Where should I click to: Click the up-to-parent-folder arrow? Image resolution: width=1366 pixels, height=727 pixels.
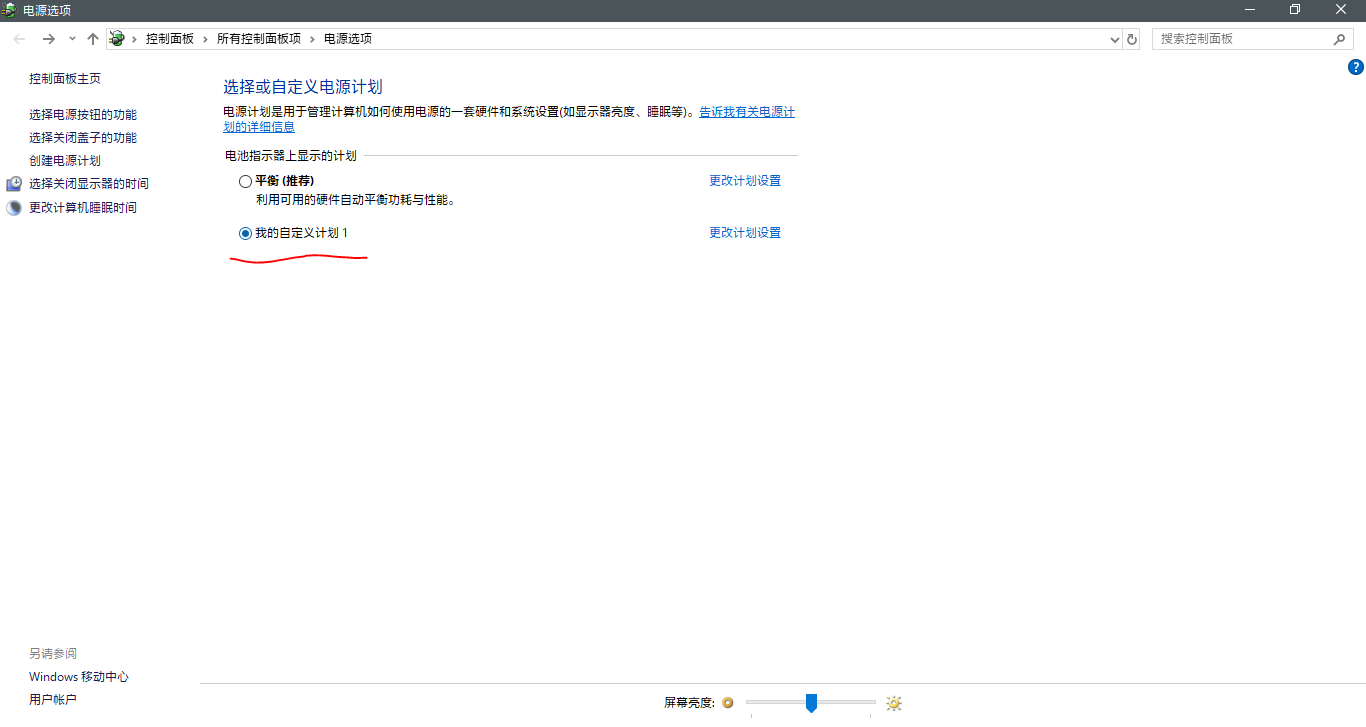pos(92,38)
